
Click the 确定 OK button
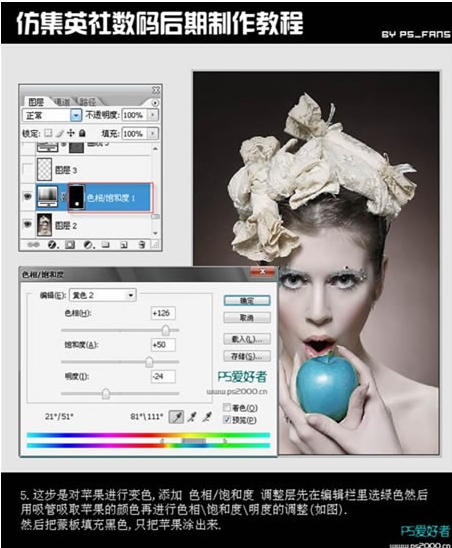click(x=247, y=301)
